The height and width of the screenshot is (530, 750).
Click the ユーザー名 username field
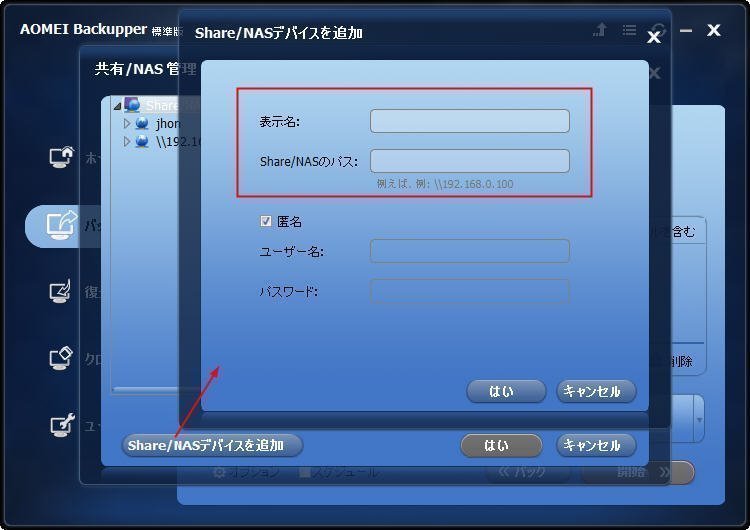470,251
